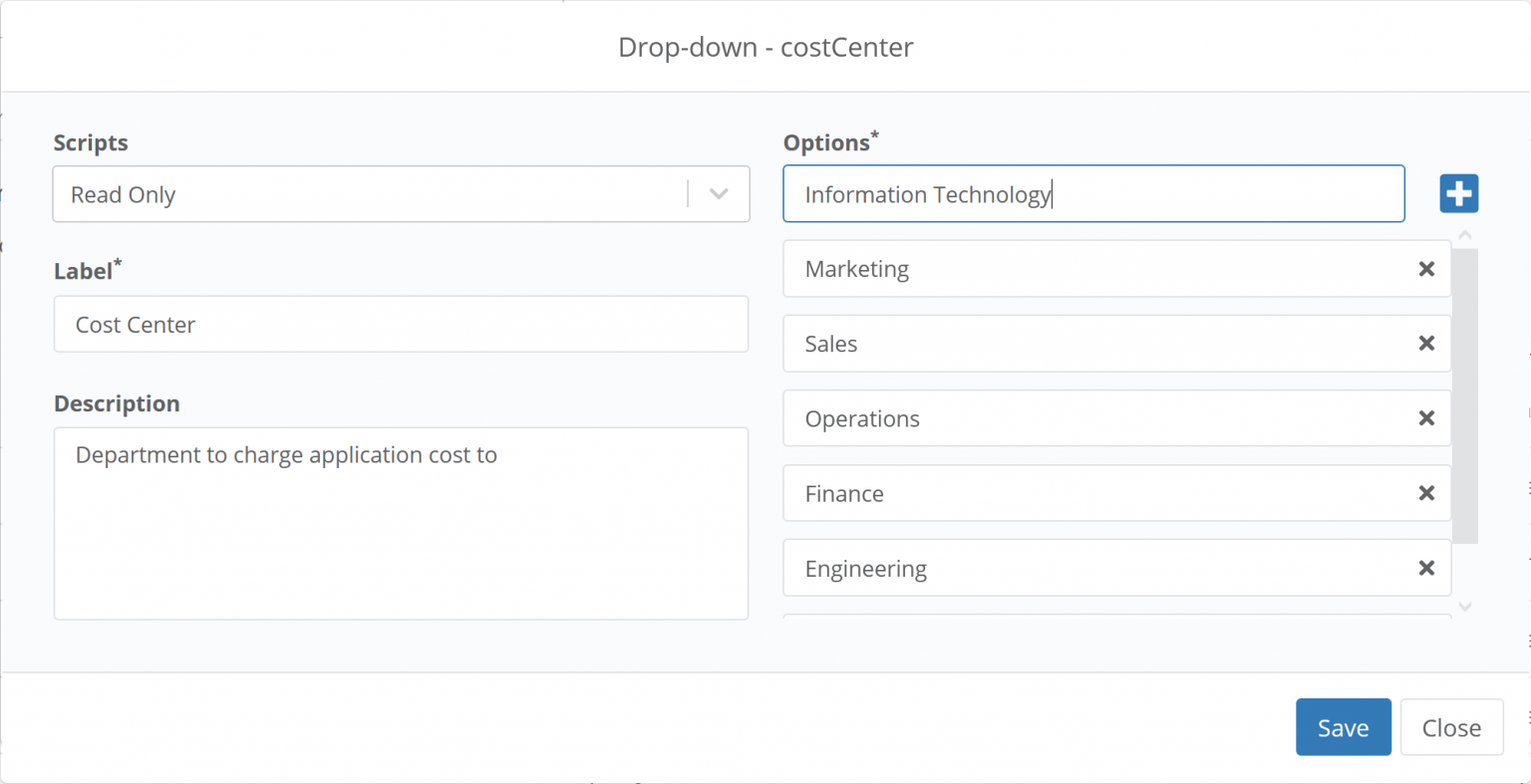
Task: Remove the Sales option with its X icon
Action: point(1426,343)
